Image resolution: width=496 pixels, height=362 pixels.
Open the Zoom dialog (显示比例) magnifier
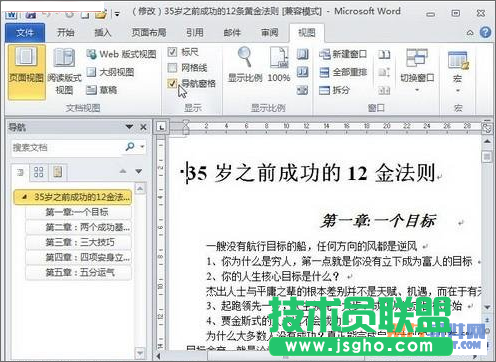tap(245, 65)
